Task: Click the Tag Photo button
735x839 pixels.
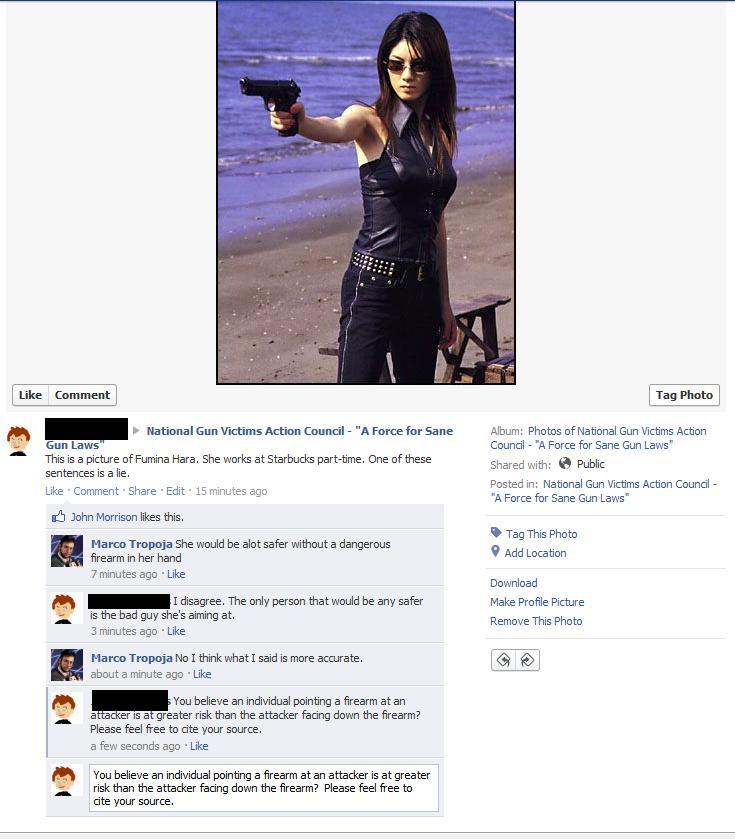Action: click(684, 395)
